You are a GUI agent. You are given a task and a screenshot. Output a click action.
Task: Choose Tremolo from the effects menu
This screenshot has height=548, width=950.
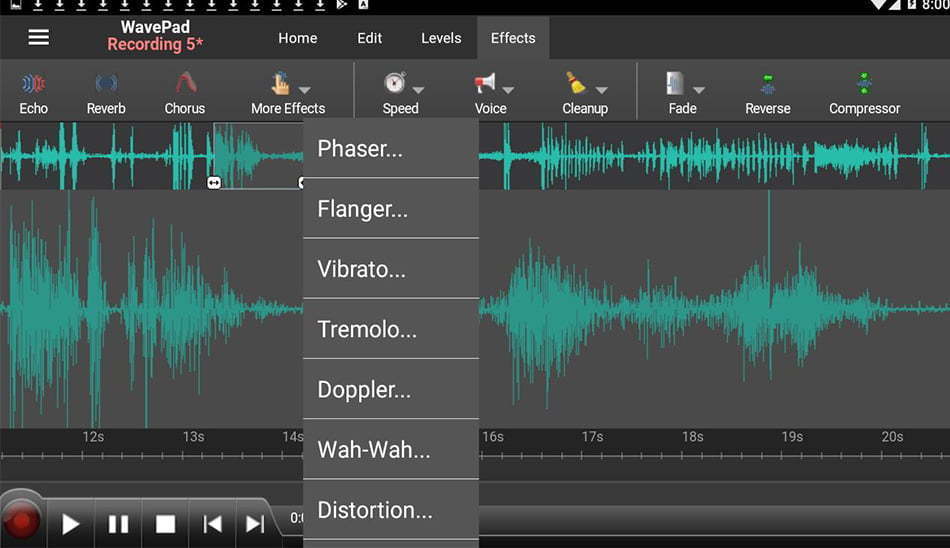click(391, 329)
